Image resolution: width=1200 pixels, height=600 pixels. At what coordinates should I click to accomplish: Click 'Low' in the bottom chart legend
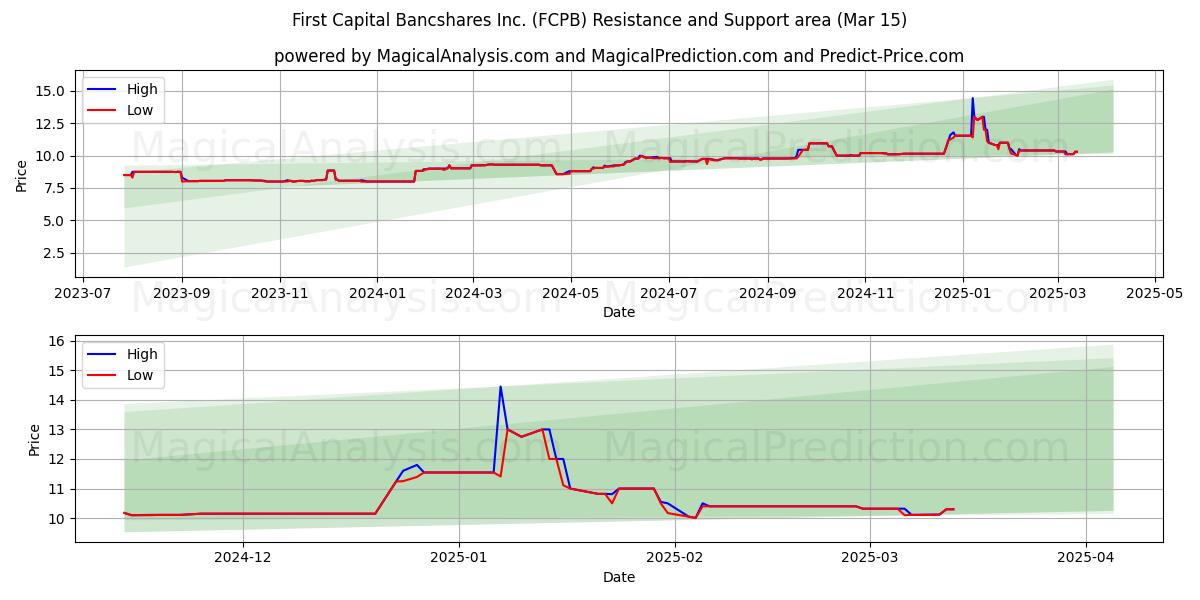coord(140,375)
